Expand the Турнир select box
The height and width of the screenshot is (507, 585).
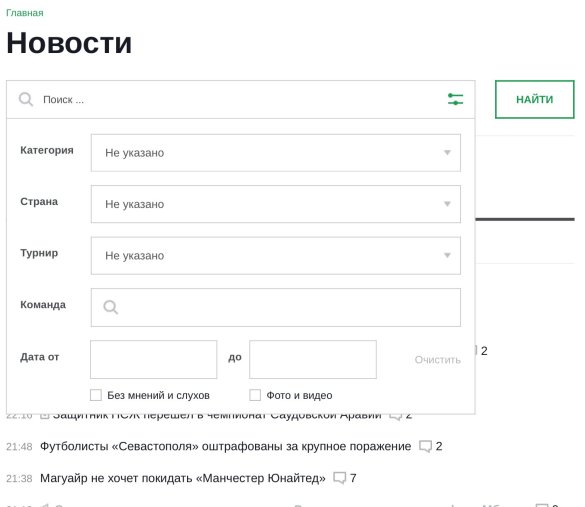pyautogui.click(x=276, y=256)
